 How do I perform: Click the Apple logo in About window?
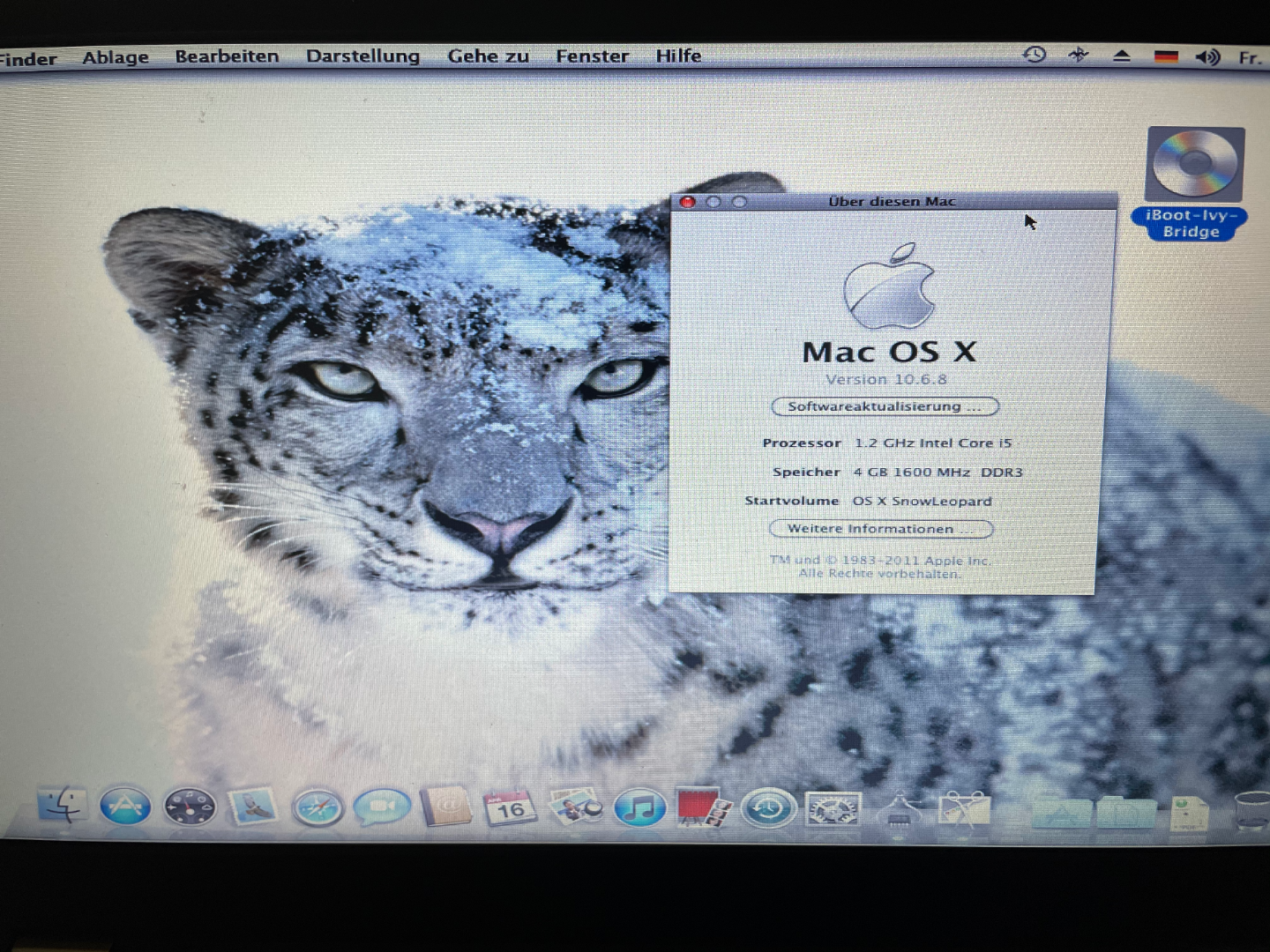pos(889,286)
